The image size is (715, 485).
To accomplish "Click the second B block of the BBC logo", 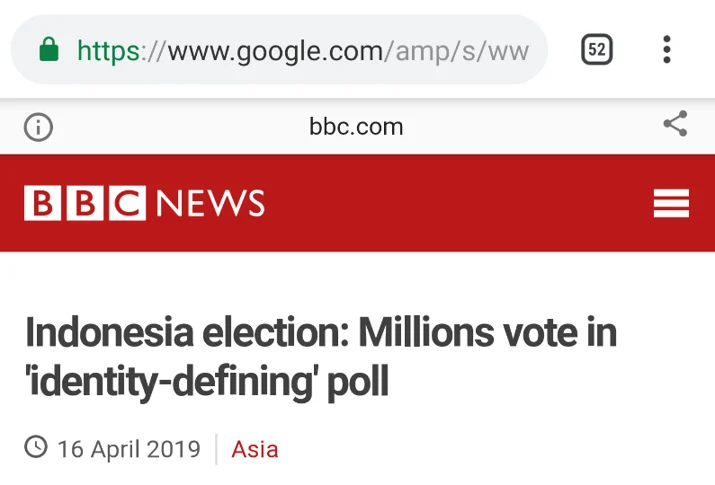I will tap(85, 203).
